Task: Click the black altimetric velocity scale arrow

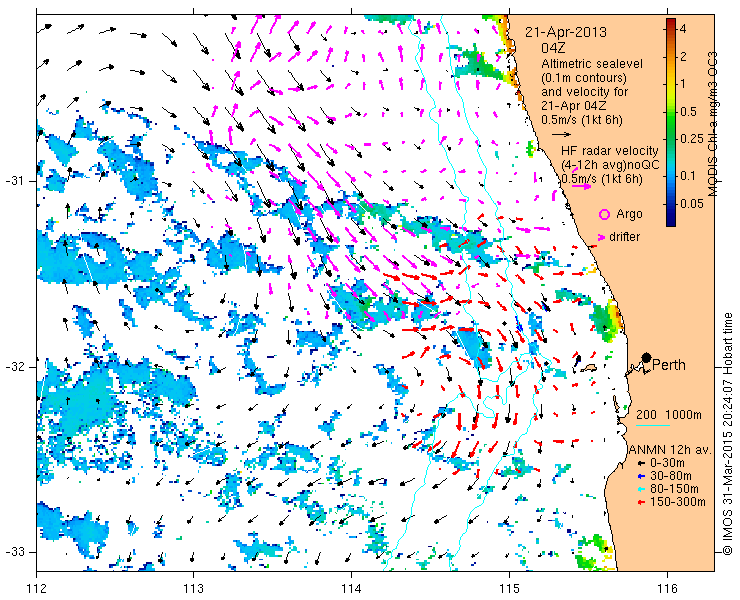Action: 562,135
